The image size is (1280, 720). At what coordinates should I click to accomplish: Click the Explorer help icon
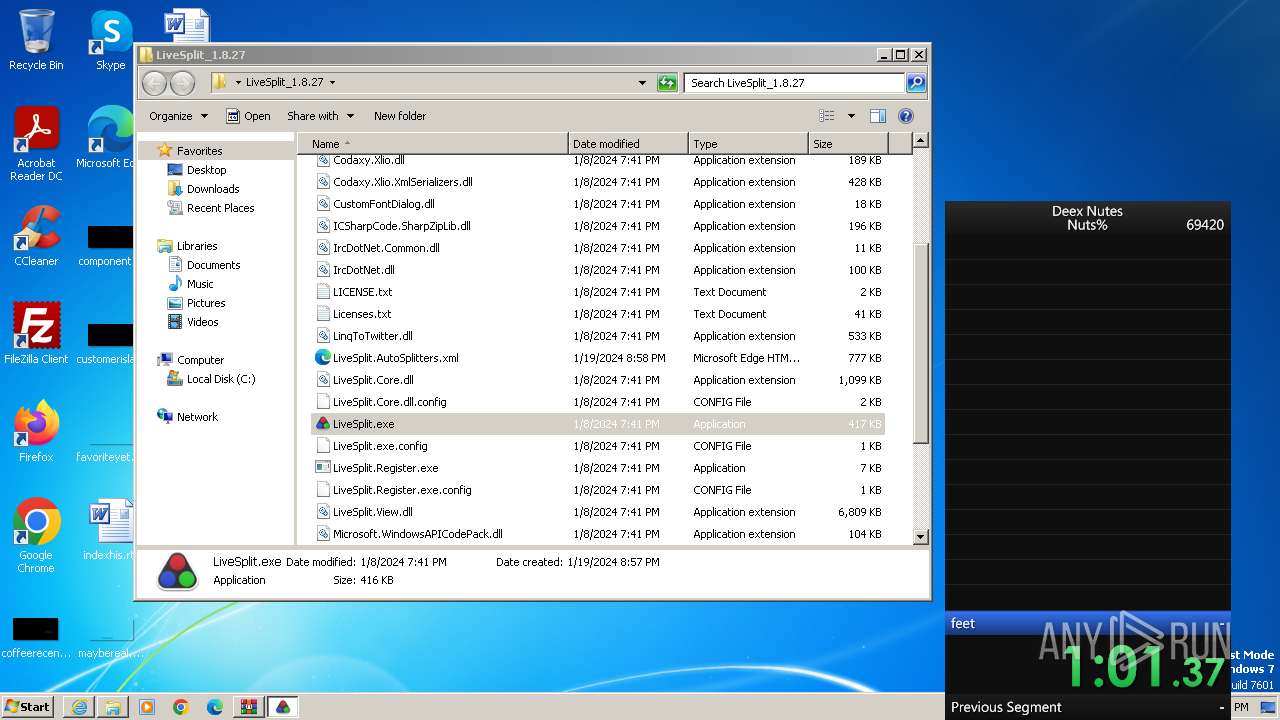click(x=906, y=116)
